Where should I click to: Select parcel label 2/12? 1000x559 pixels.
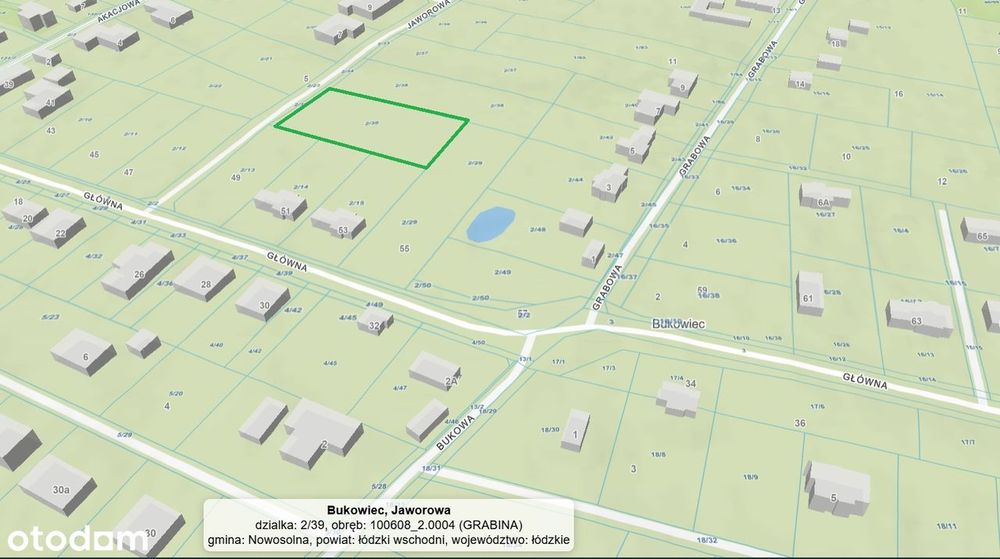(179, 149)
